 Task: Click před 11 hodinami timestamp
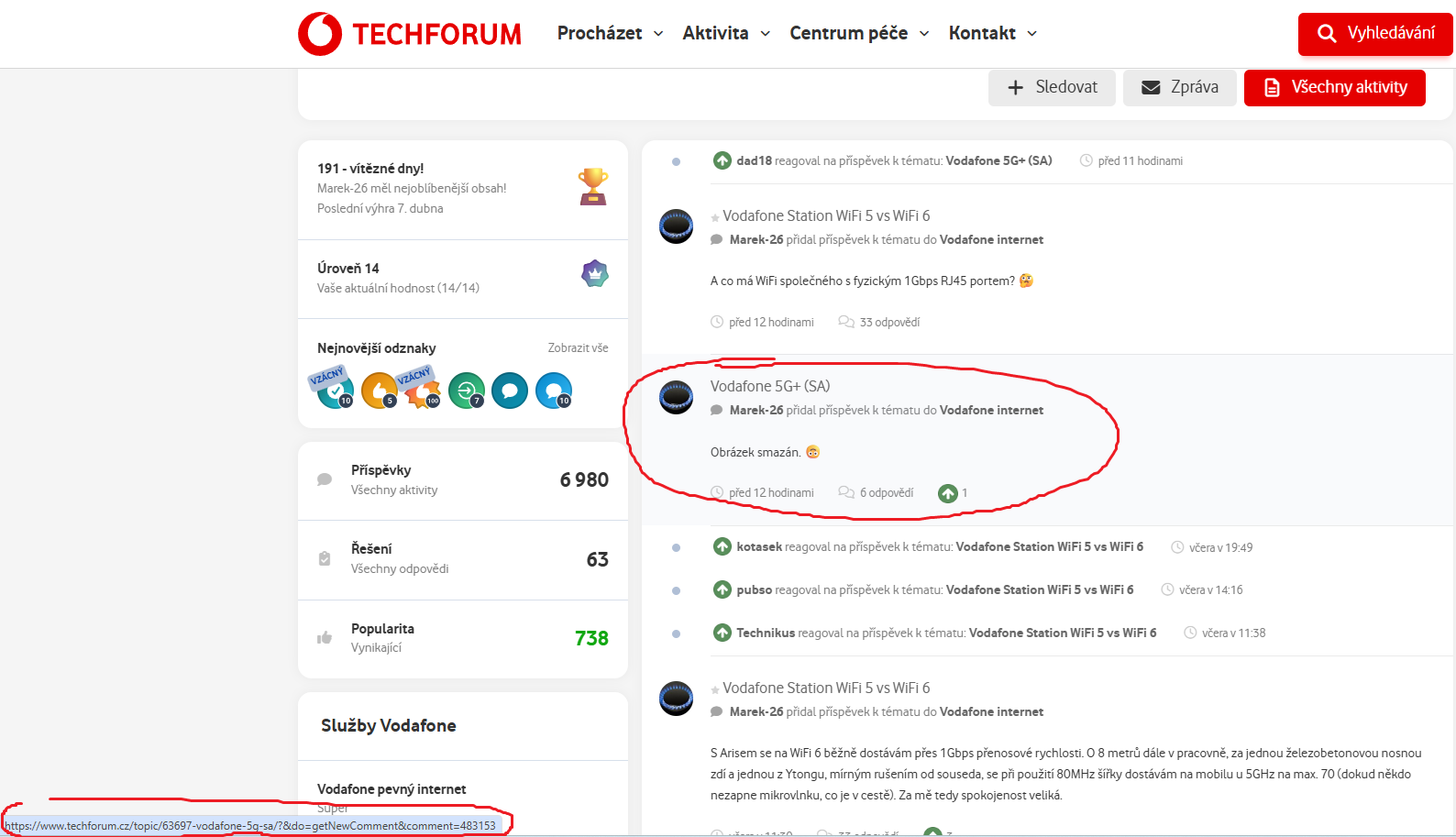(x=1140, y=160)
